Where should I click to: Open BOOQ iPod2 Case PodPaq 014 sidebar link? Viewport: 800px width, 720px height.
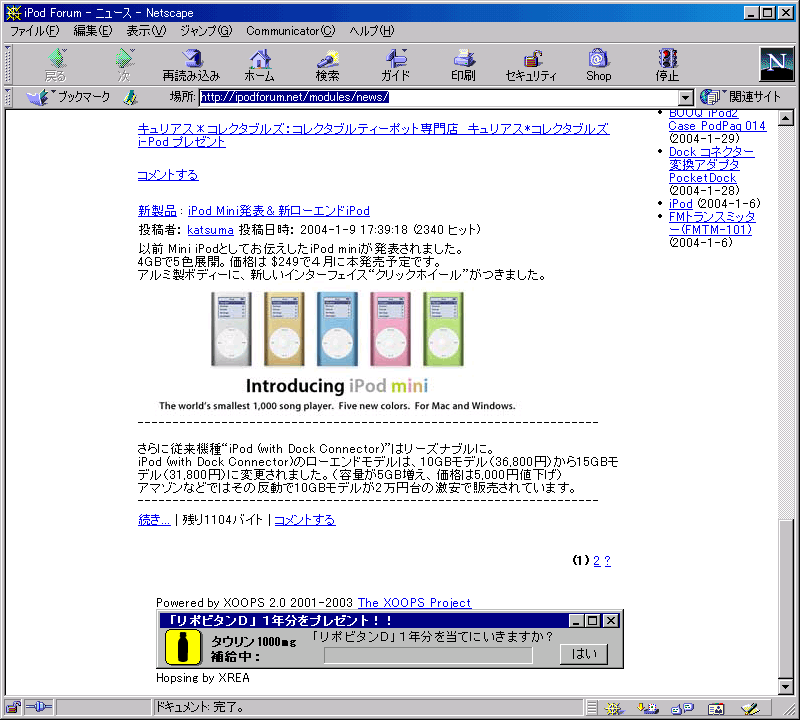click(x=717, y=119)
